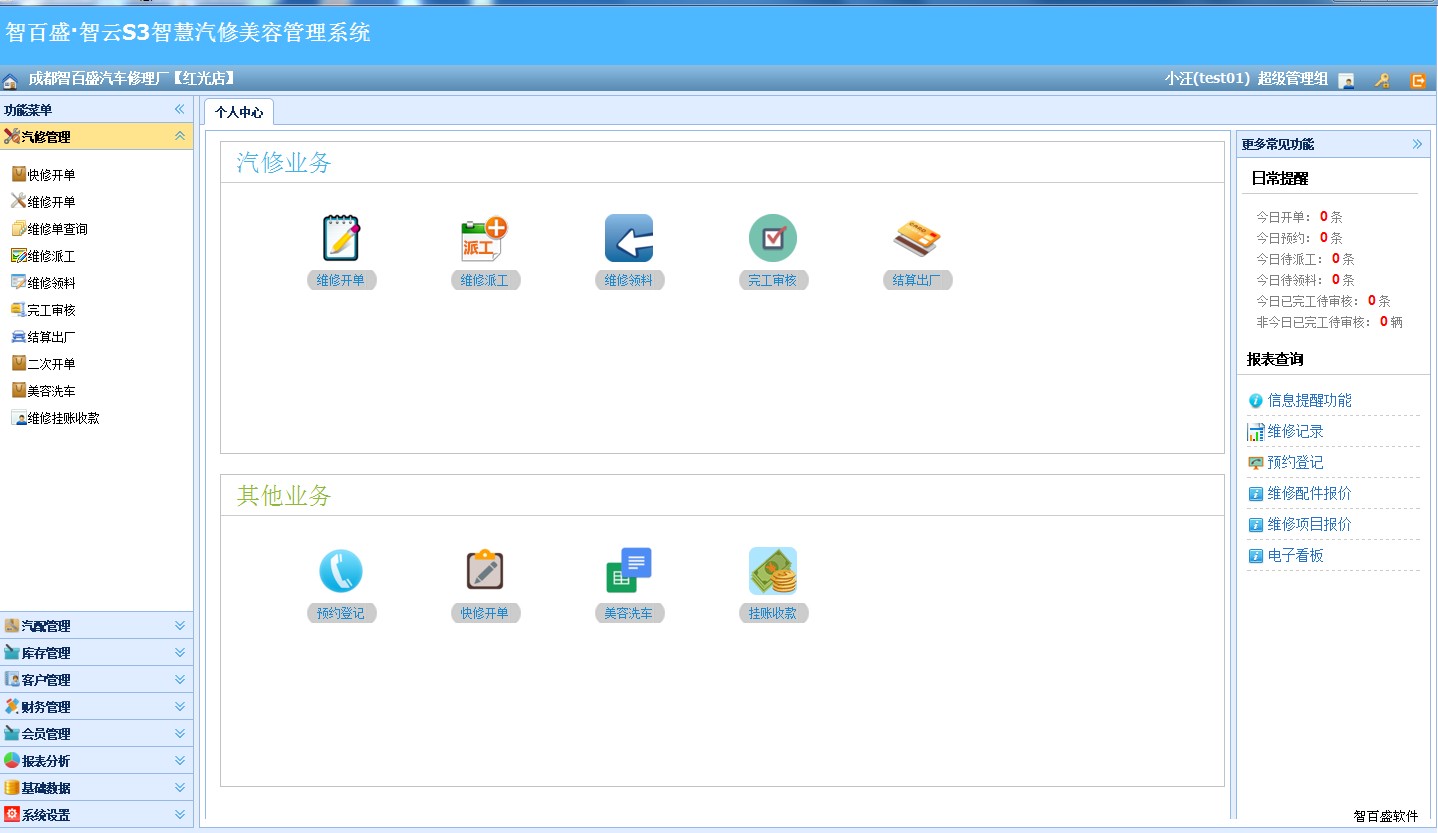The height and width of the screenshot is (833, 1438).
Task: Open the 电子看板 report link
Action: tap(1295, 556)
